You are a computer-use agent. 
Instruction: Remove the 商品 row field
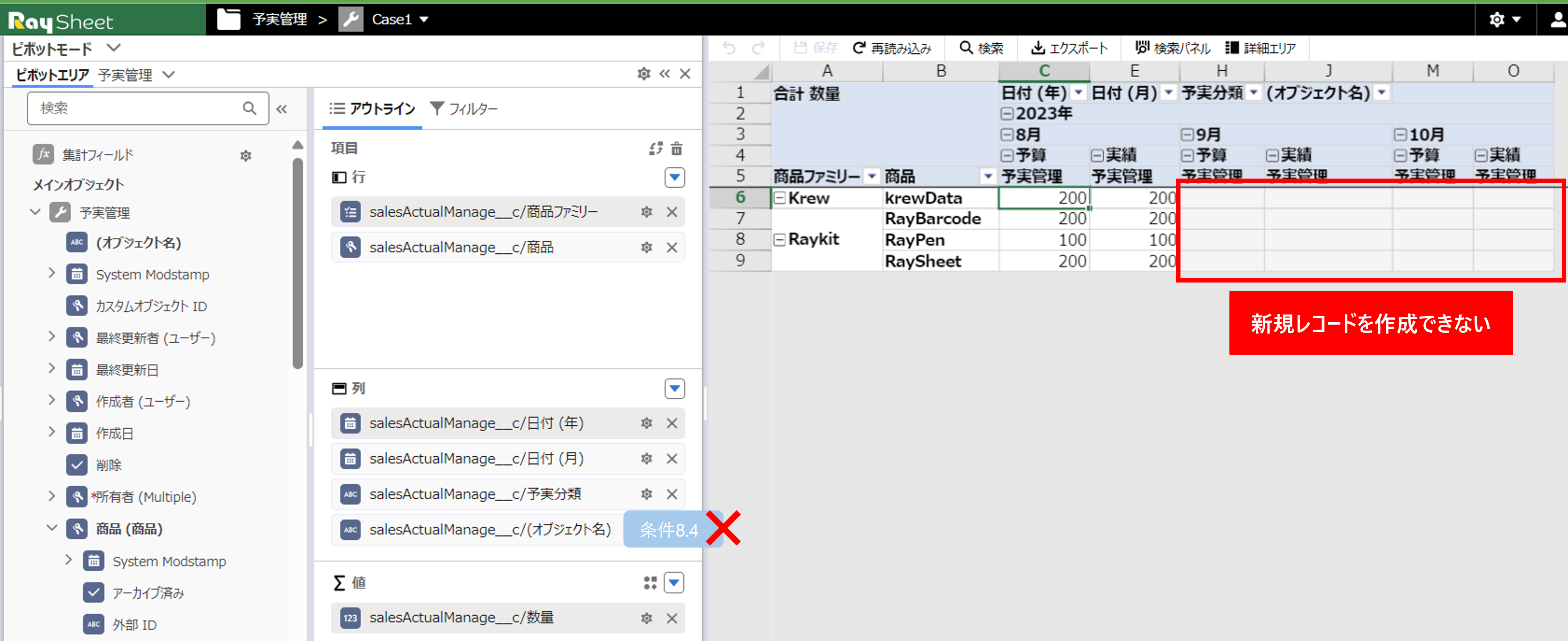coord(672,248)
